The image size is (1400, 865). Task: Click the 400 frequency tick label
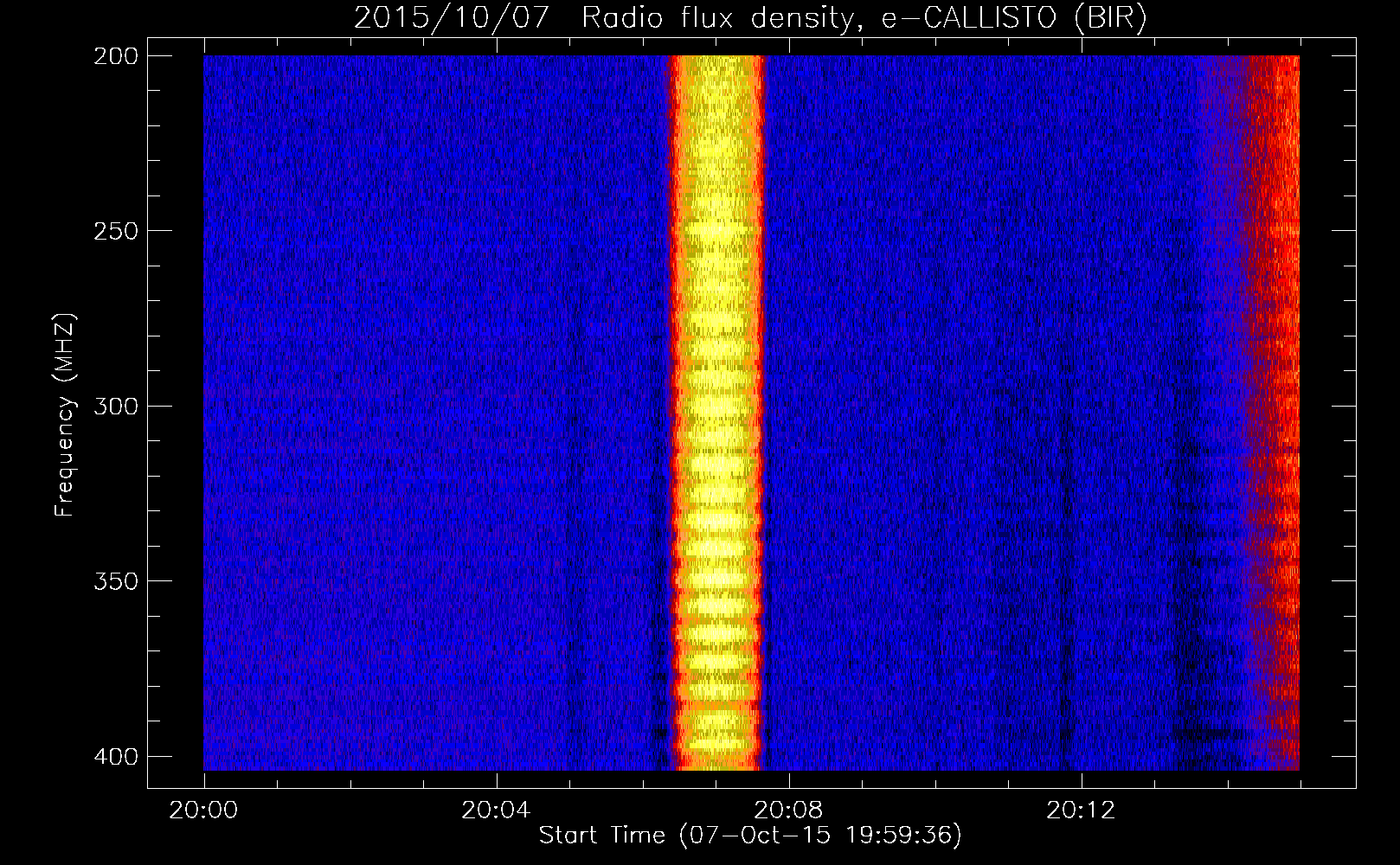[115, 756]
